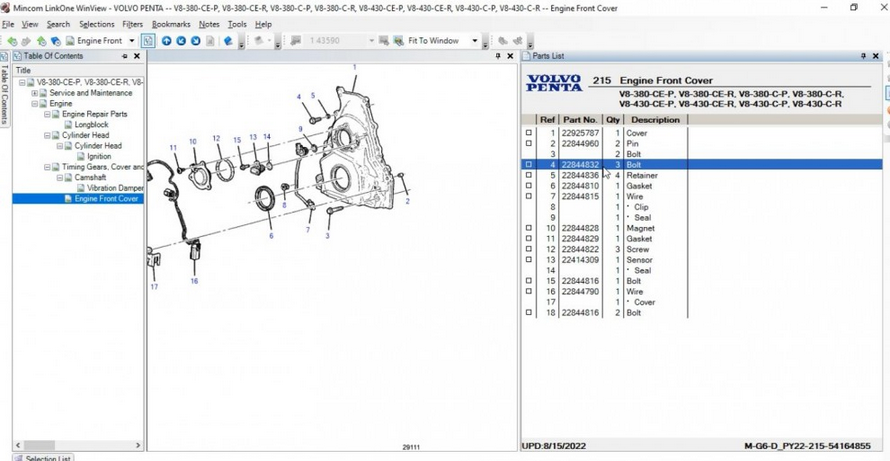The image size is (890, 461).
Task: Collapse the Engine tree node
Action: coord(35,103)
